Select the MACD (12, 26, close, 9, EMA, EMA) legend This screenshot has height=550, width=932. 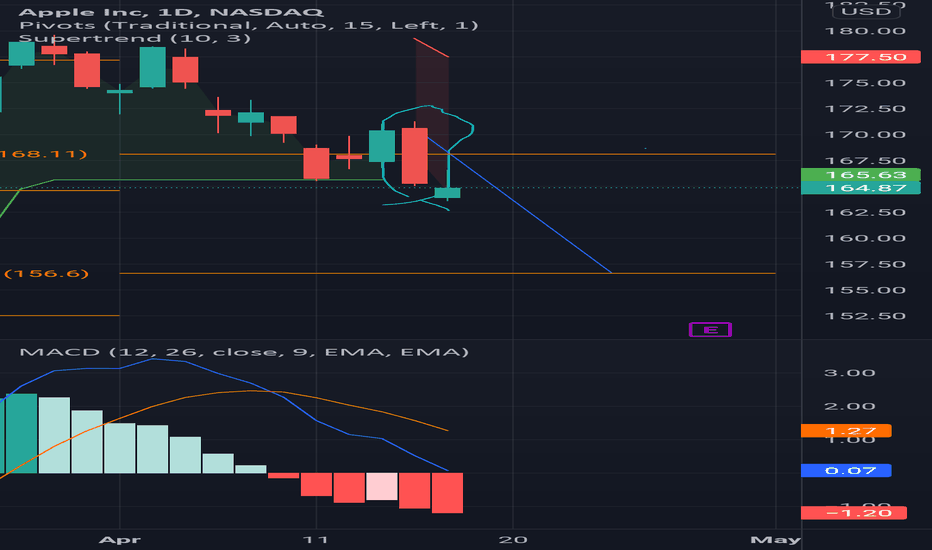(244, 352)
